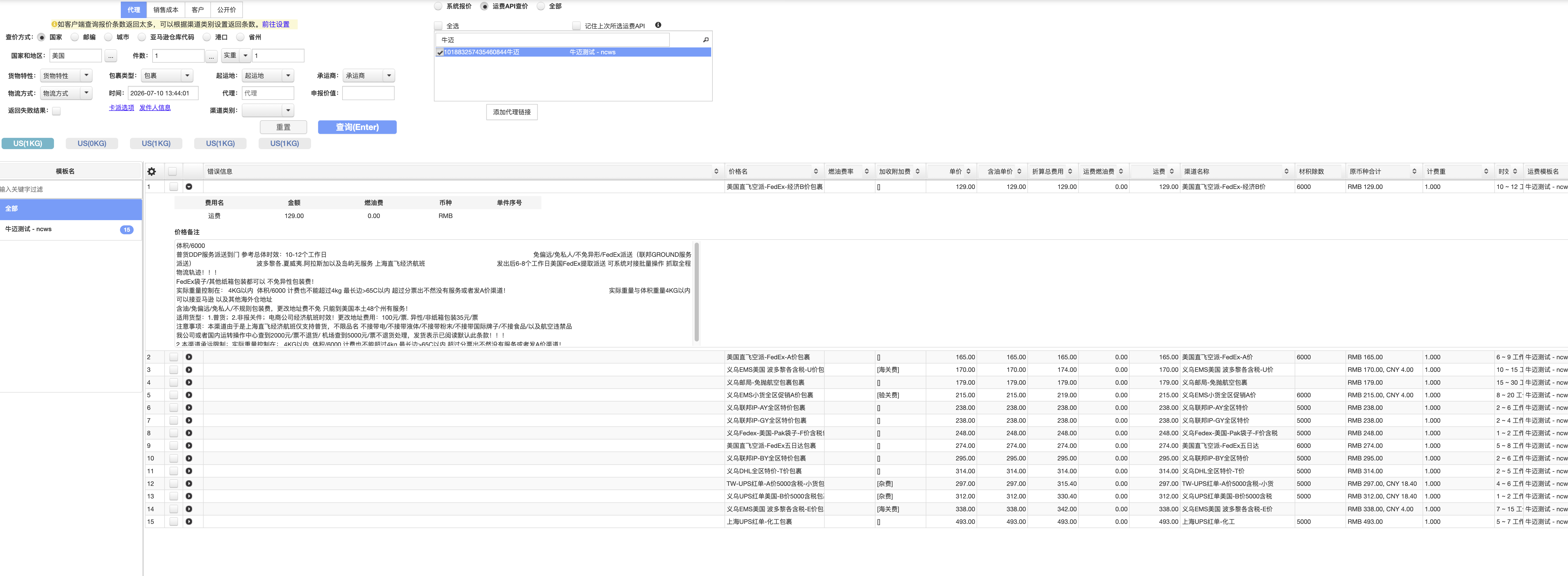This screenshot has width=1568, height=576.
Task: Sort by the 错误信息 column arrows
Action: click(716, 172)
